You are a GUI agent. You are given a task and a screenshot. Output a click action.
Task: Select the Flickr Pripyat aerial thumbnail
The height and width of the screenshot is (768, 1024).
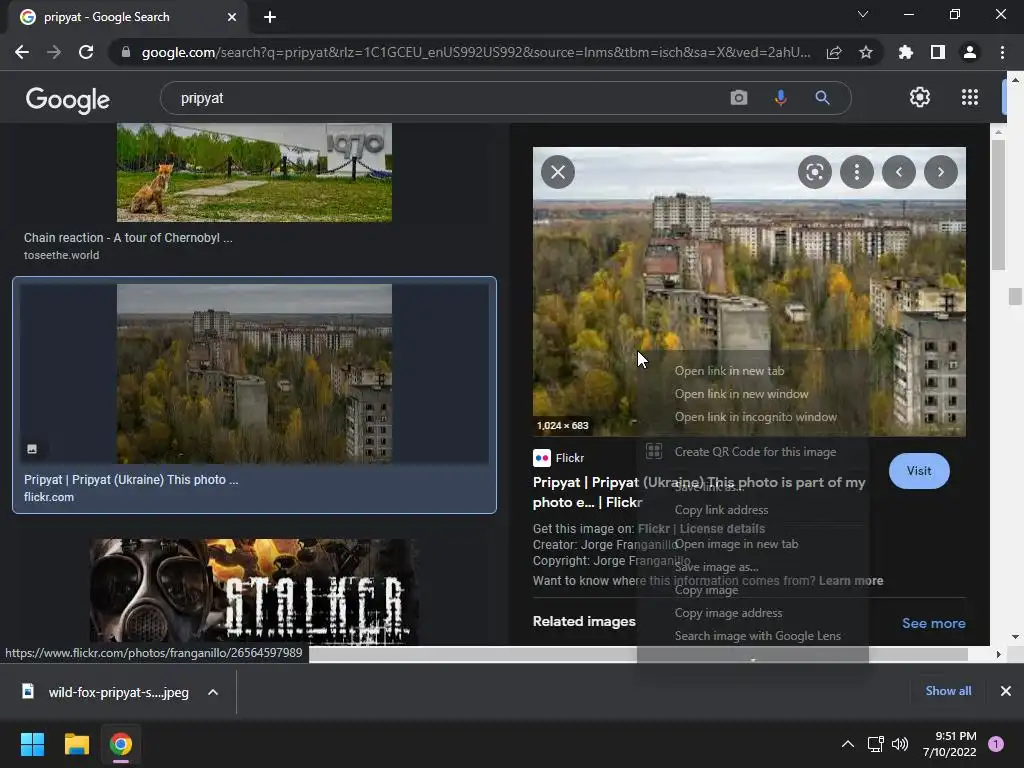(x=254, y=374)
